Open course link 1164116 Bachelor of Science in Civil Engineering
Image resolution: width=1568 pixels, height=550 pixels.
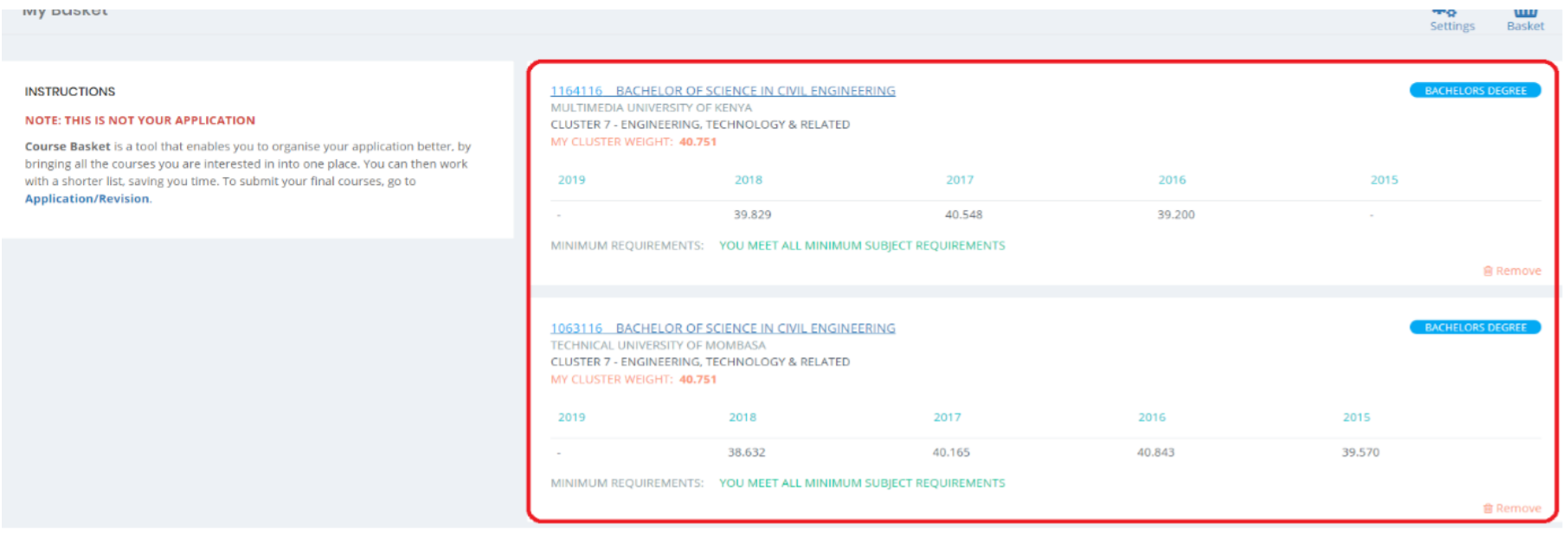(723, 91)
